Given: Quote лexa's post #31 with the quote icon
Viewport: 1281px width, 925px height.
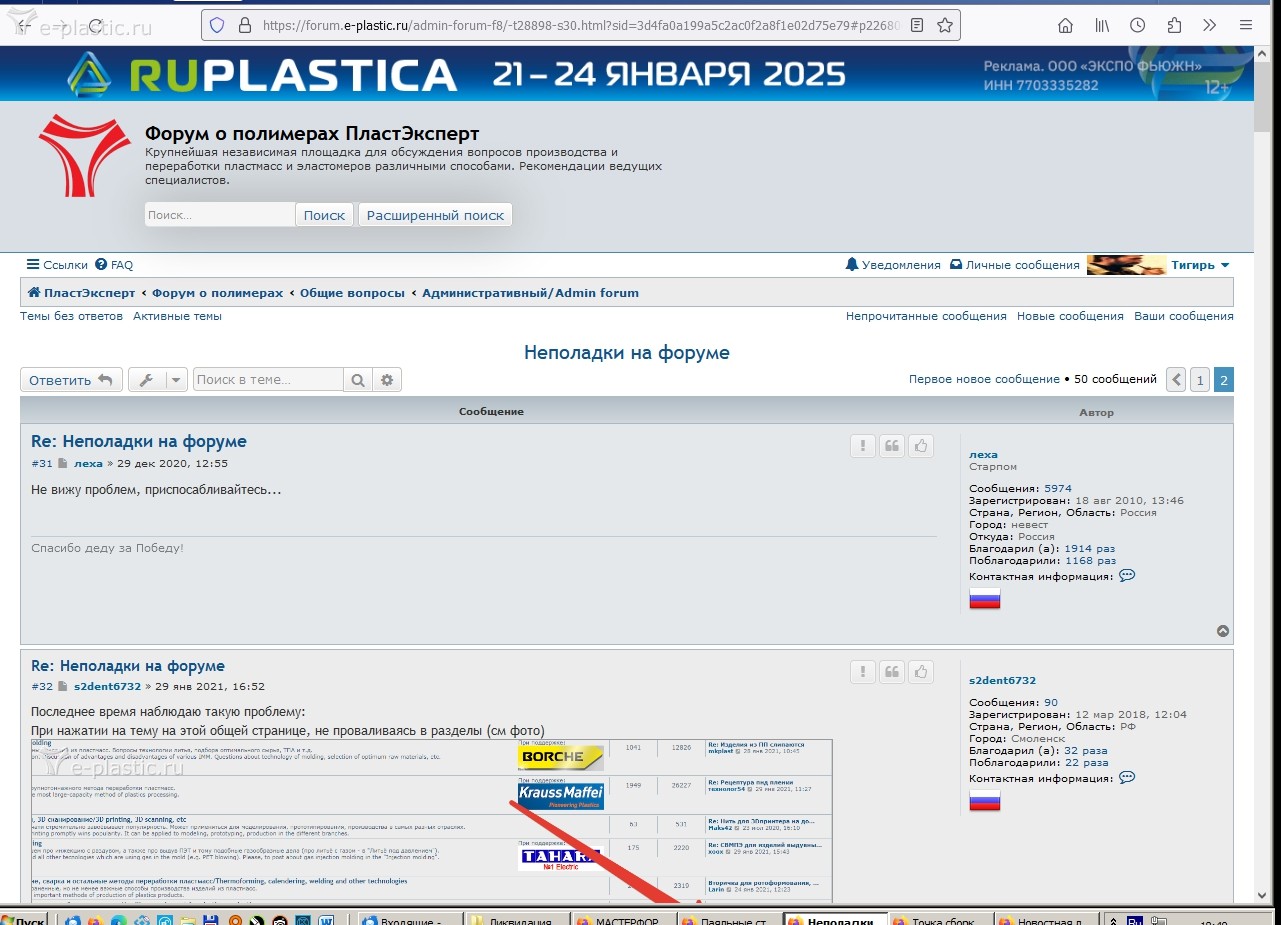Looking at the screenshot, I should [x=892, y=446].
